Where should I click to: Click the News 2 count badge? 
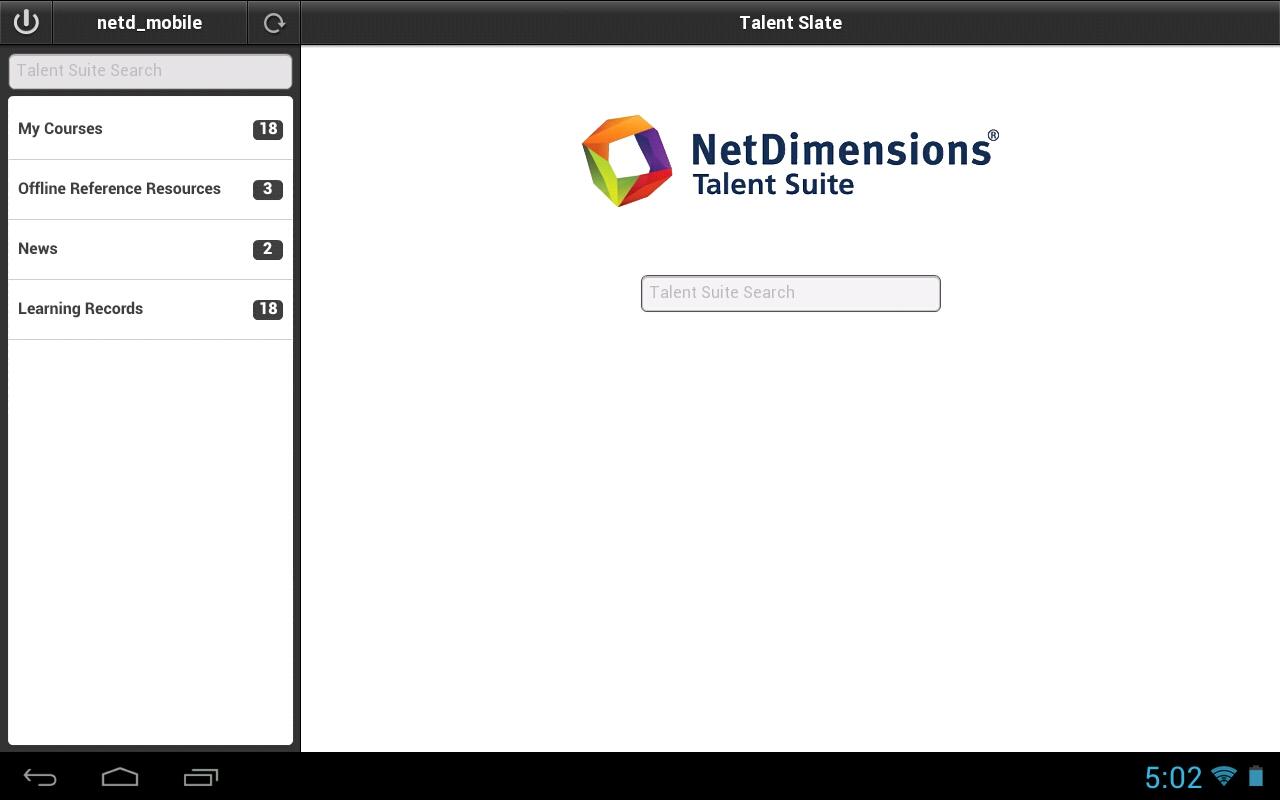pyautogui.click(x=268, y=249)
